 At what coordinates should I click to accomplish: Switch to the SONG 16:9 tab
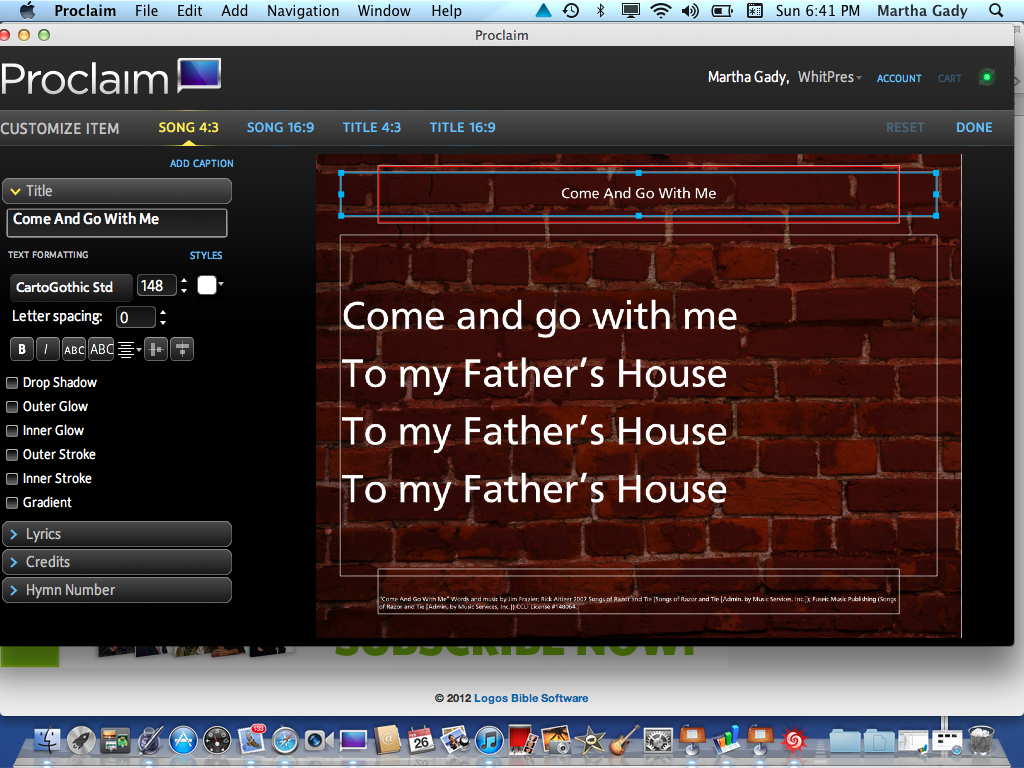[x=280, y=127]
